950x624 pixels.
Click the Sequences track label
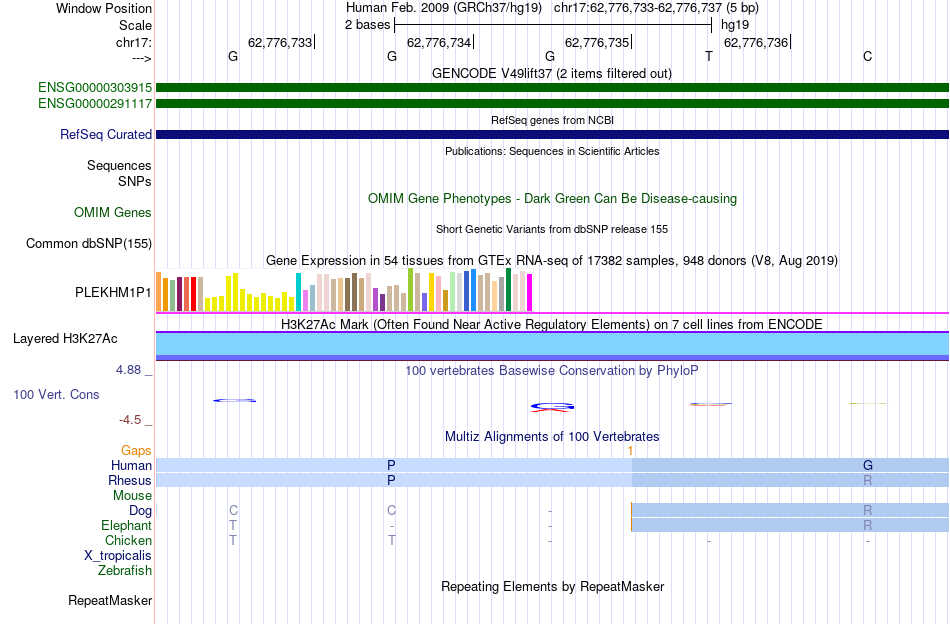pos(119,165)
